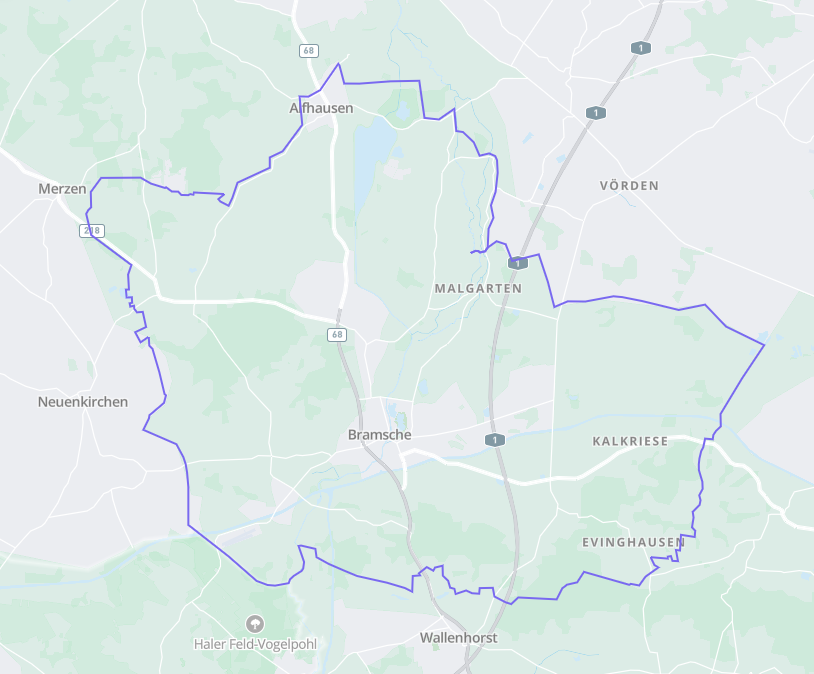Image resolution: width=814 pixels, height=674 pixels.
Task: Select the EVINGHAUSEN district label
Action: [x=633, y=543]
